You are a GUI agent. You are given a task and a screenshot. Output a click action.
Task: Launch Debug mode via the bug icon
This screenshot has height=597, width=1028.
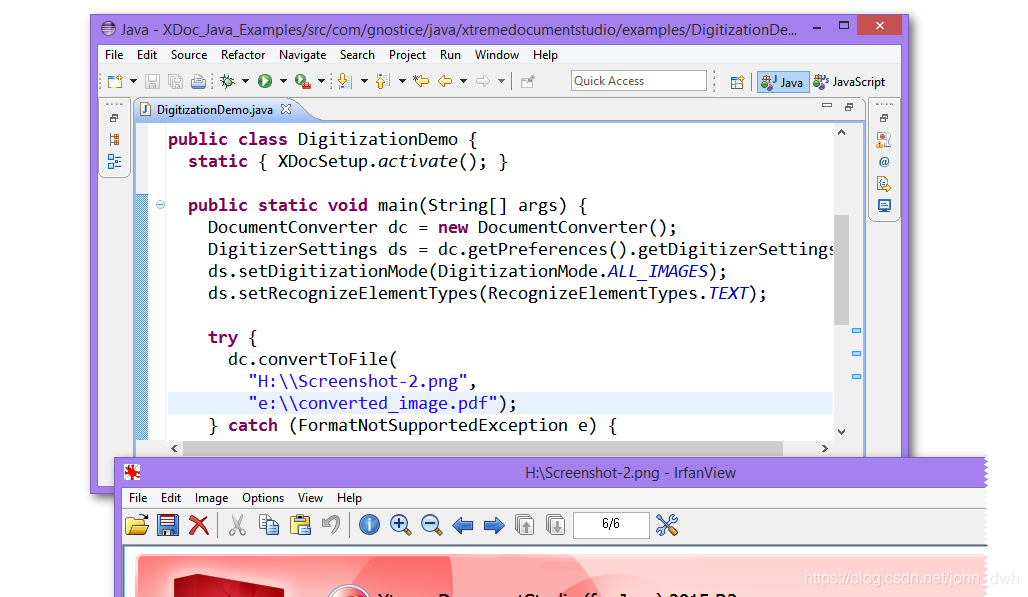click(229, 82)
